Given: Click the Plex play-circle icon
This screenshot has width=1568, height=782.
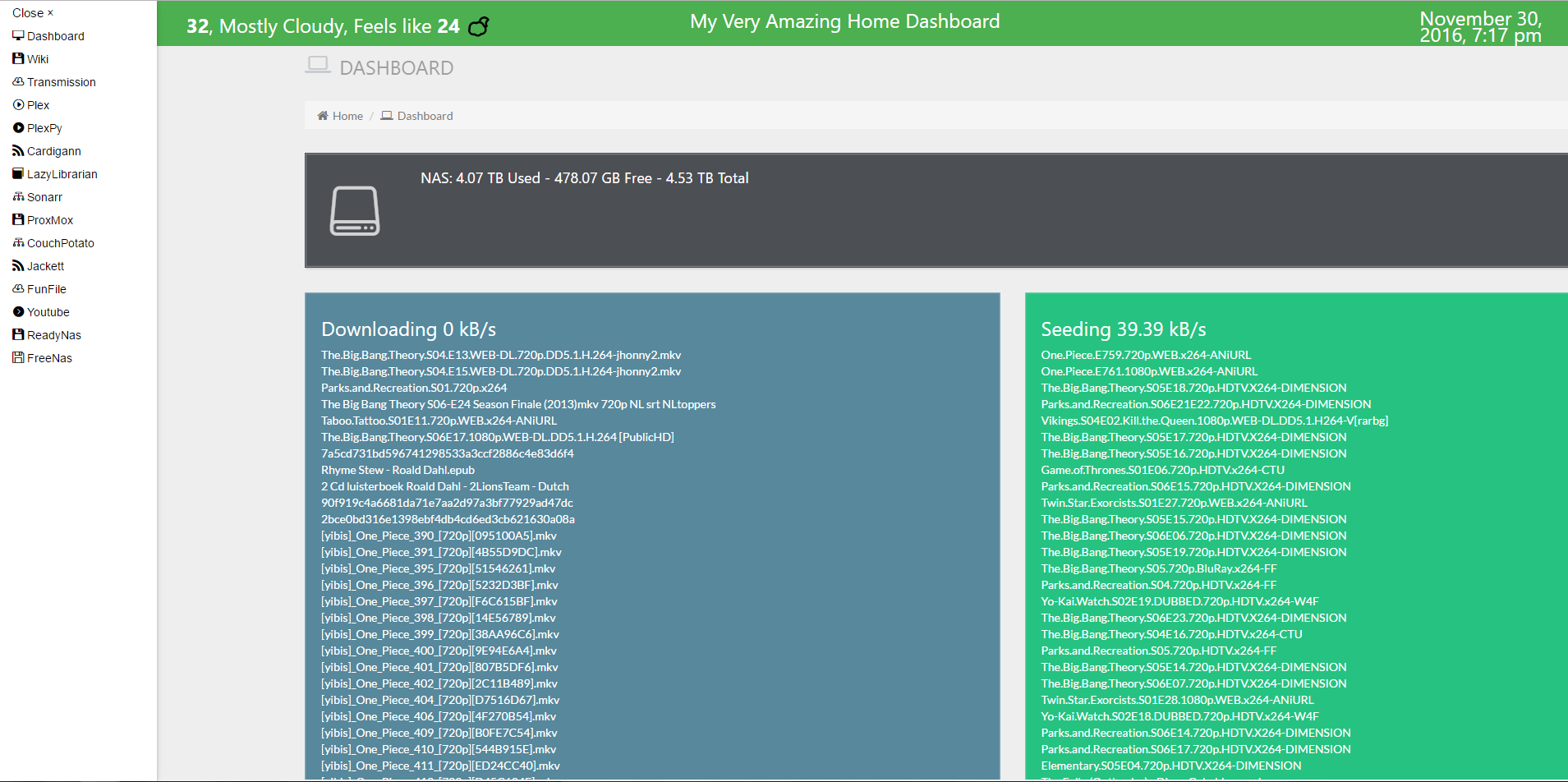Looking at the screenshot, I should tap(18, 104).
